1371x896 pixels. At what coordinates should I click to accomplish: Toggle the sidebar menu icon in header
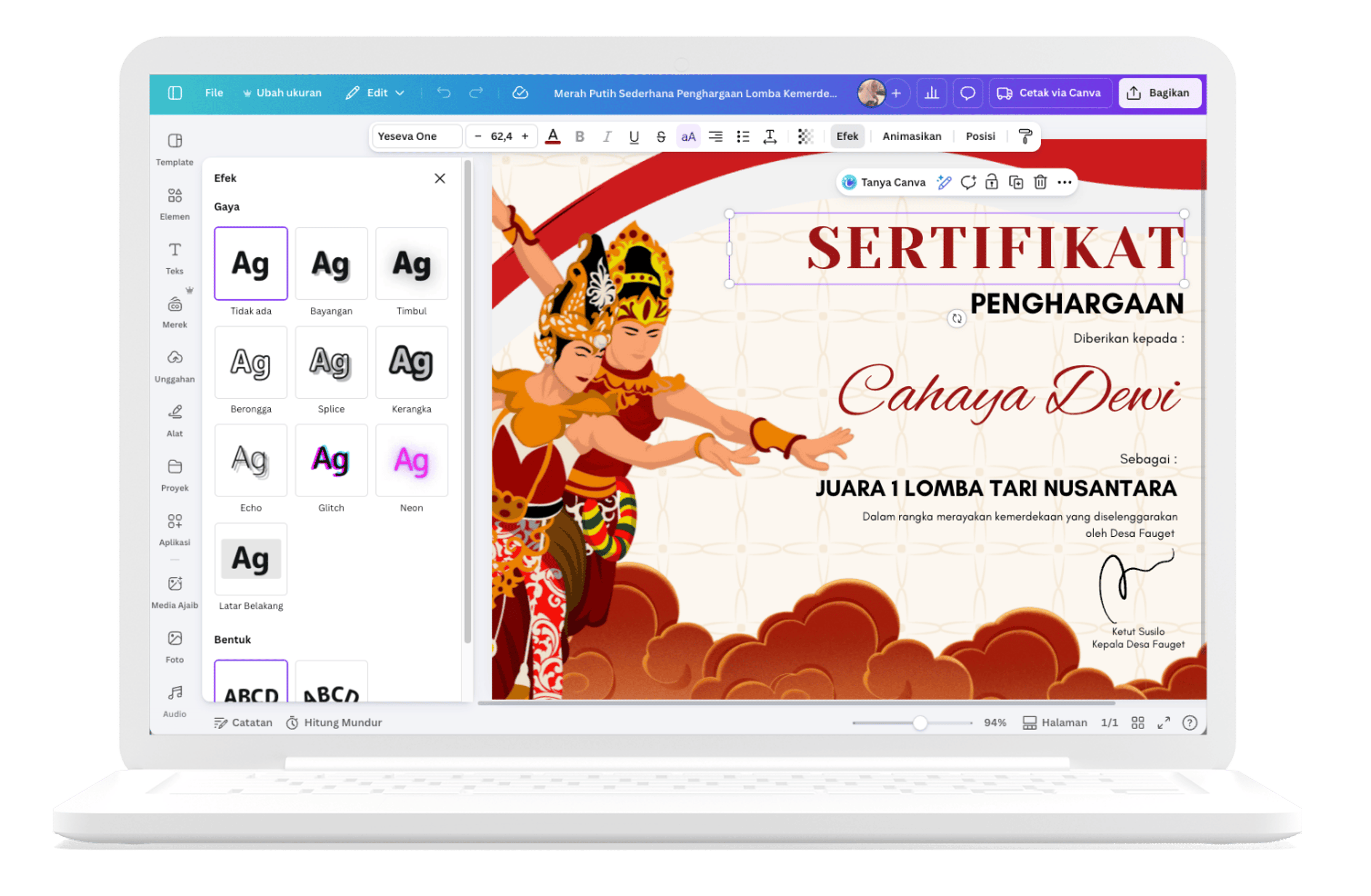click(175, 93)
